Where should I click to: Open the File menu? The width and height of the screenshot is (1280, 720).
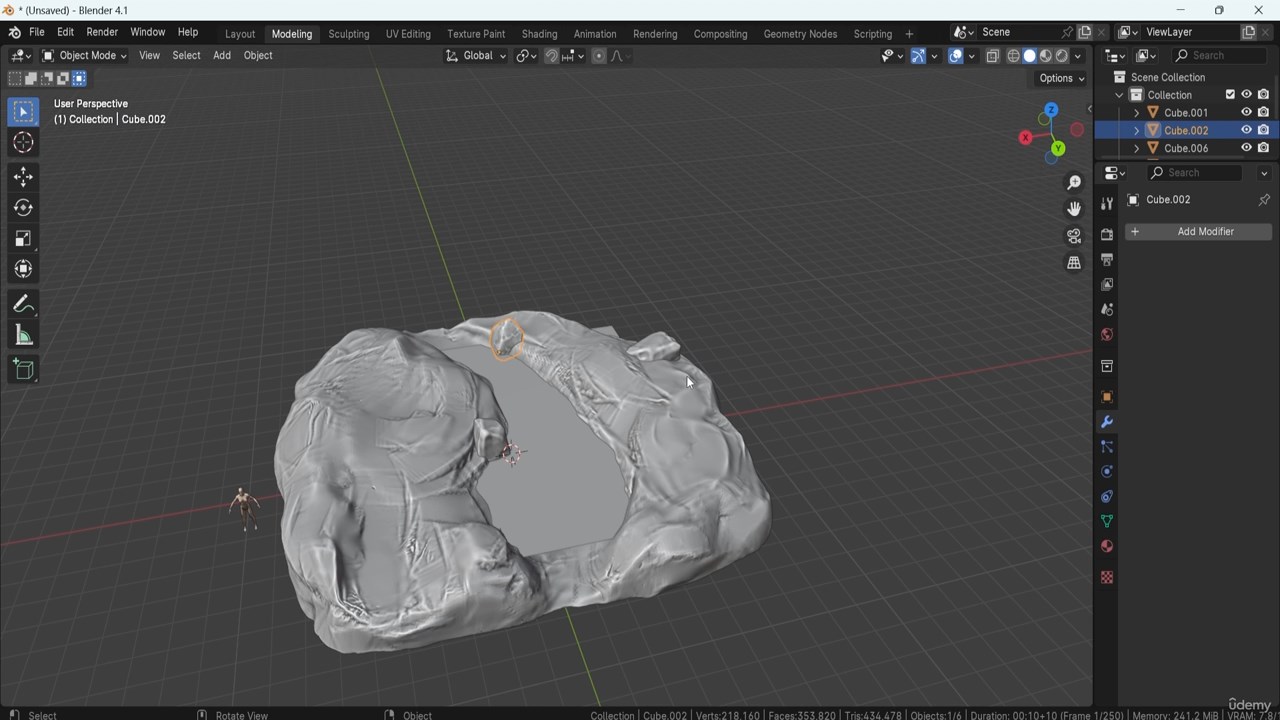click(x=37, y=32)
